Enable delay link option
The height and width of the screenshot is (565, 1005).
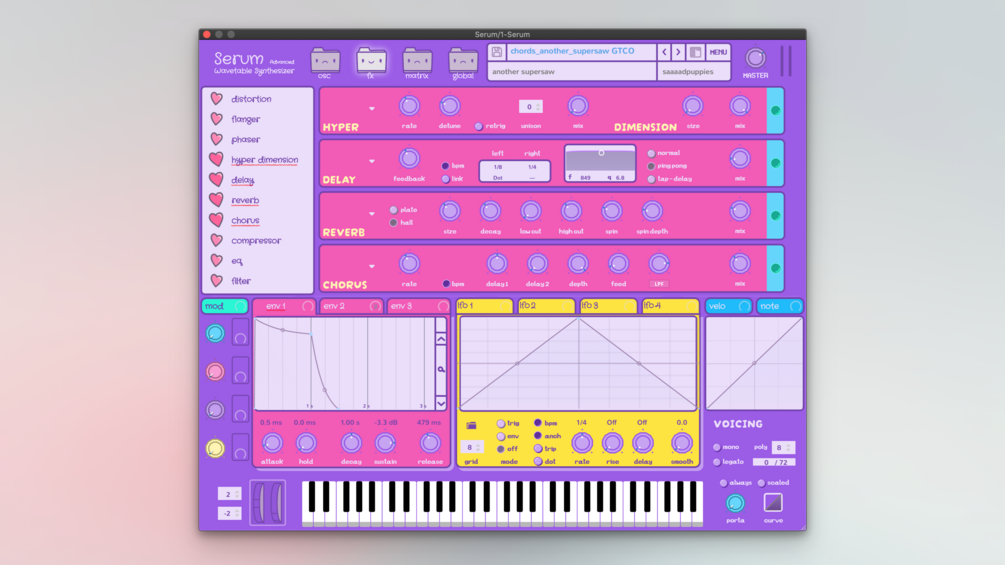click(445, 179)
